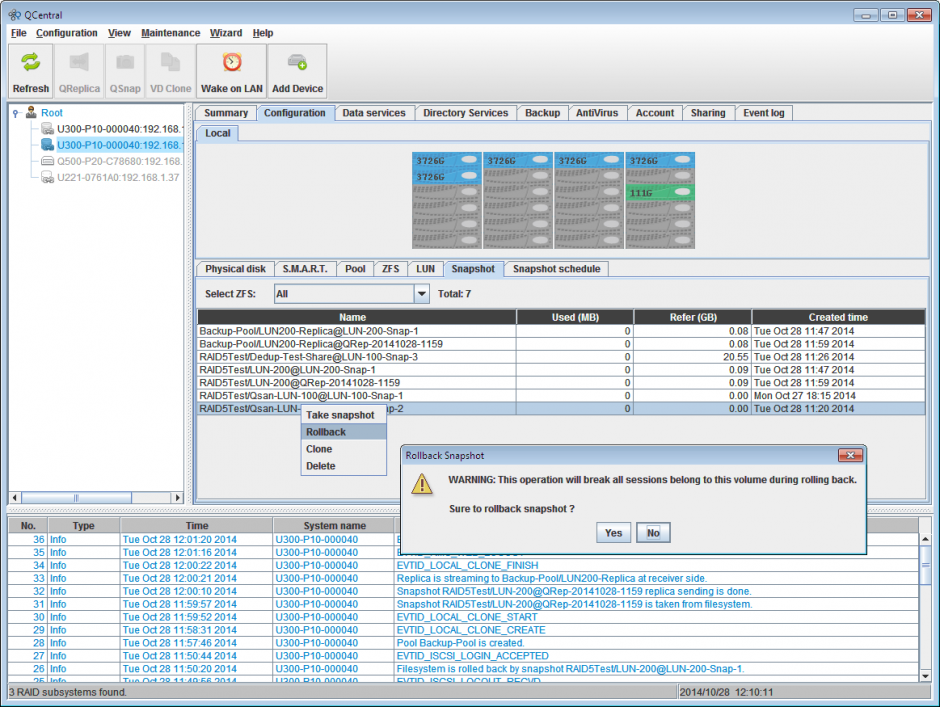Click the Time column header in event log
Viewport: 940px width, 707px height.
(197, 526)
